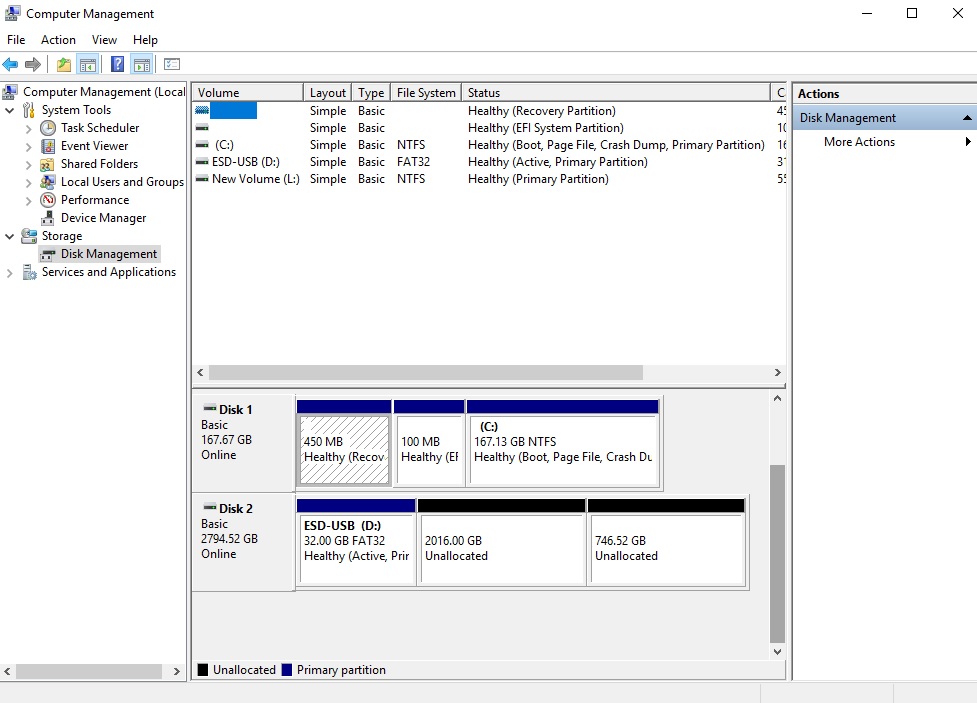The width and height of the screenshot is (977, 703).
Task: Select the 'New Volume (L:)' volume row
Action: (489, 179)
